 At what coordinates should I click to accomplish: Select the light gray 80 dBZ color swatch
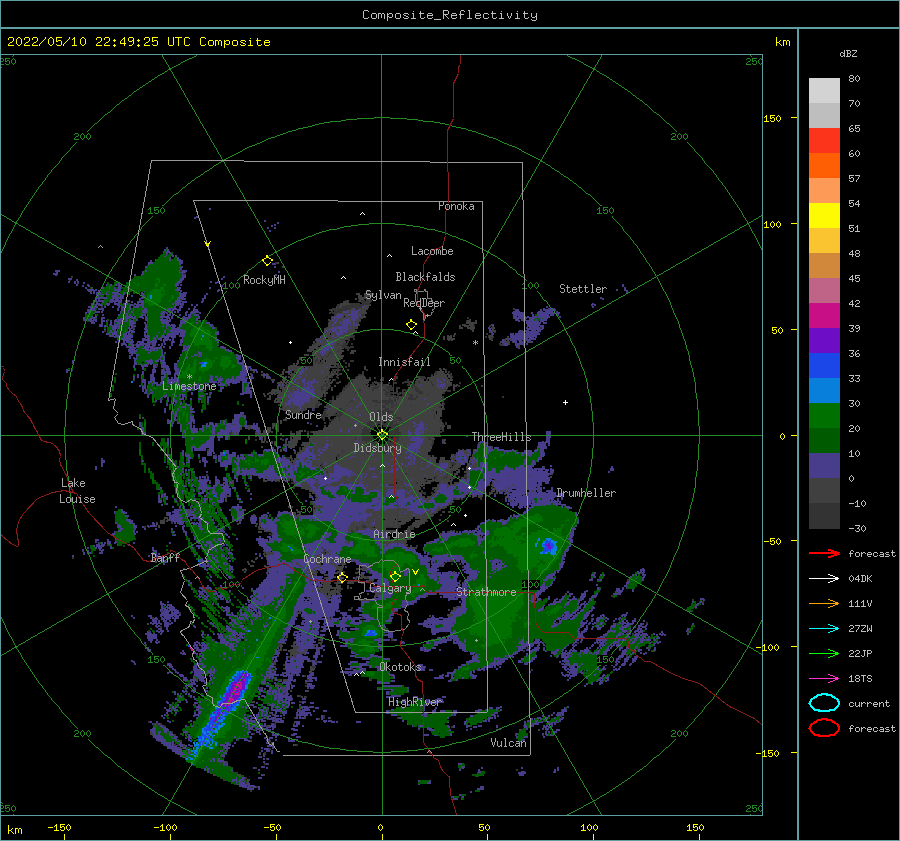click(824, 90)
